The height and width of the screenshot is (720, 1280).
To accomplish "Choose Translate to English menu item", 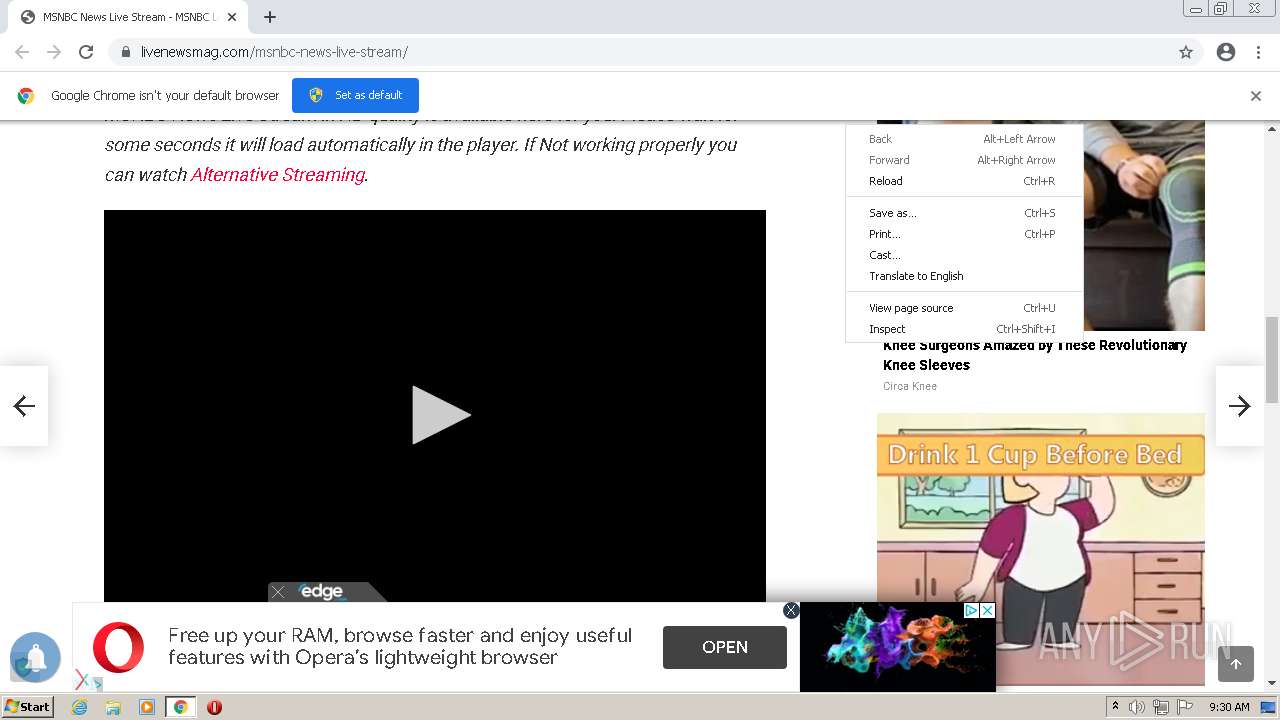I will [x=964, y=276].
